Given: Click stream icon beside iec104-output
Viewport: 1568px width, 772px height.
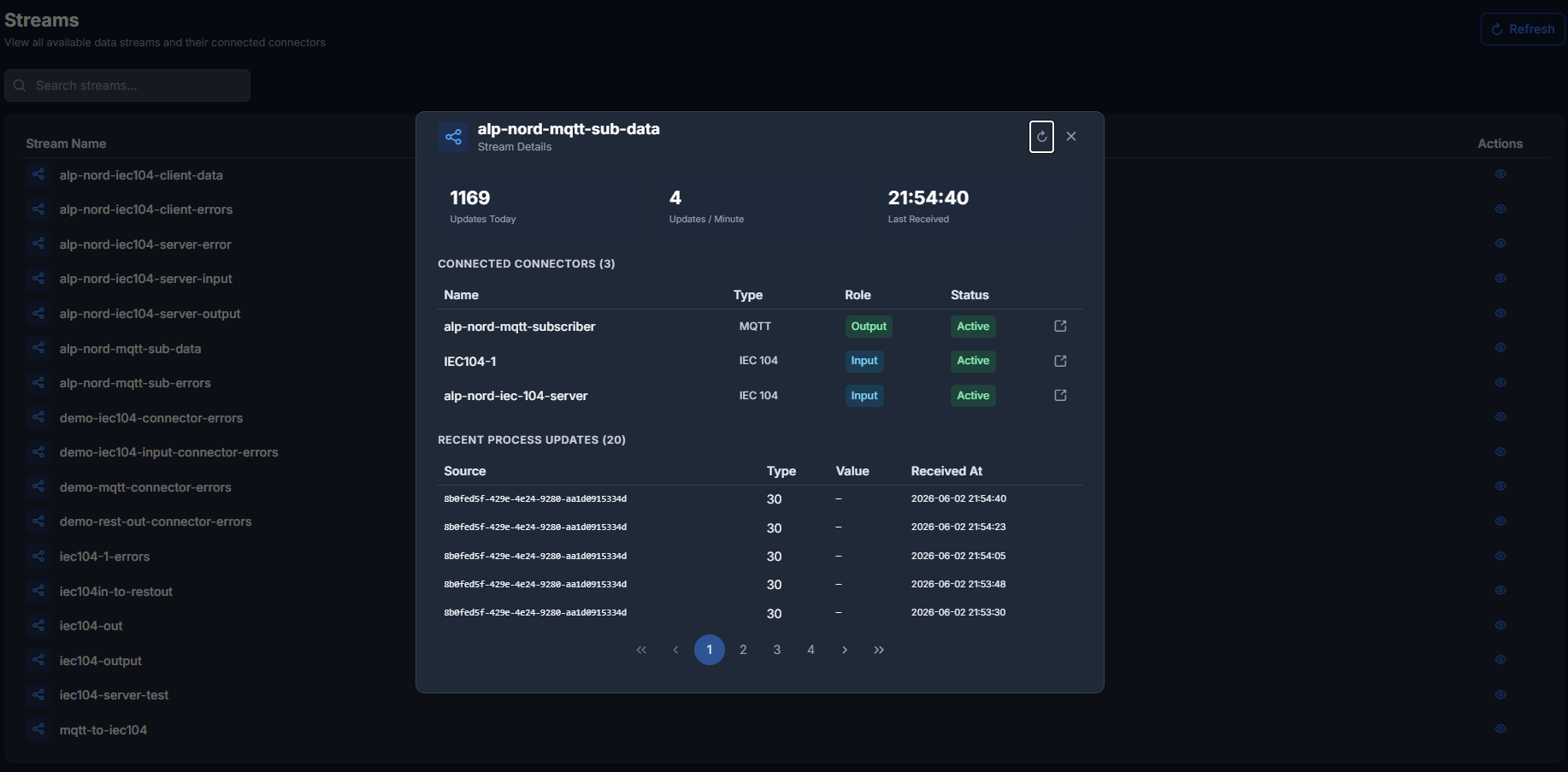Looking at the screenshot, I should click(38, 660).
